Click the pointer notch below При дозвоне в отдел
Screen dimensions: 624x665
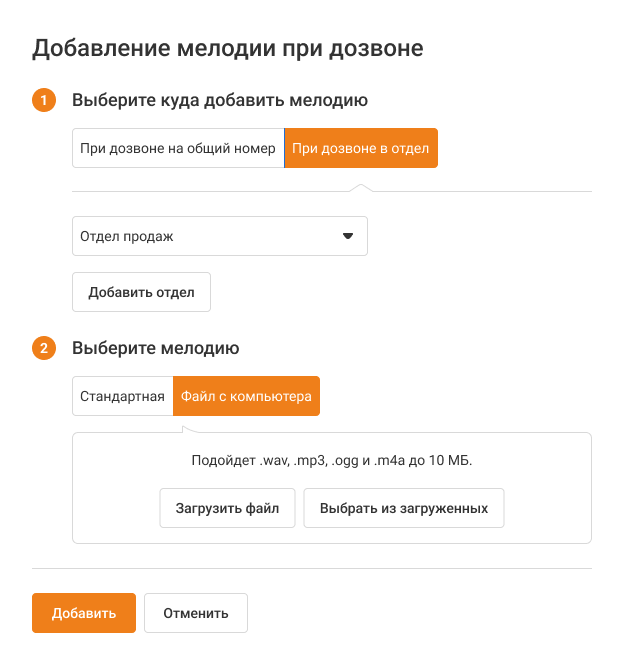(361, 187)
